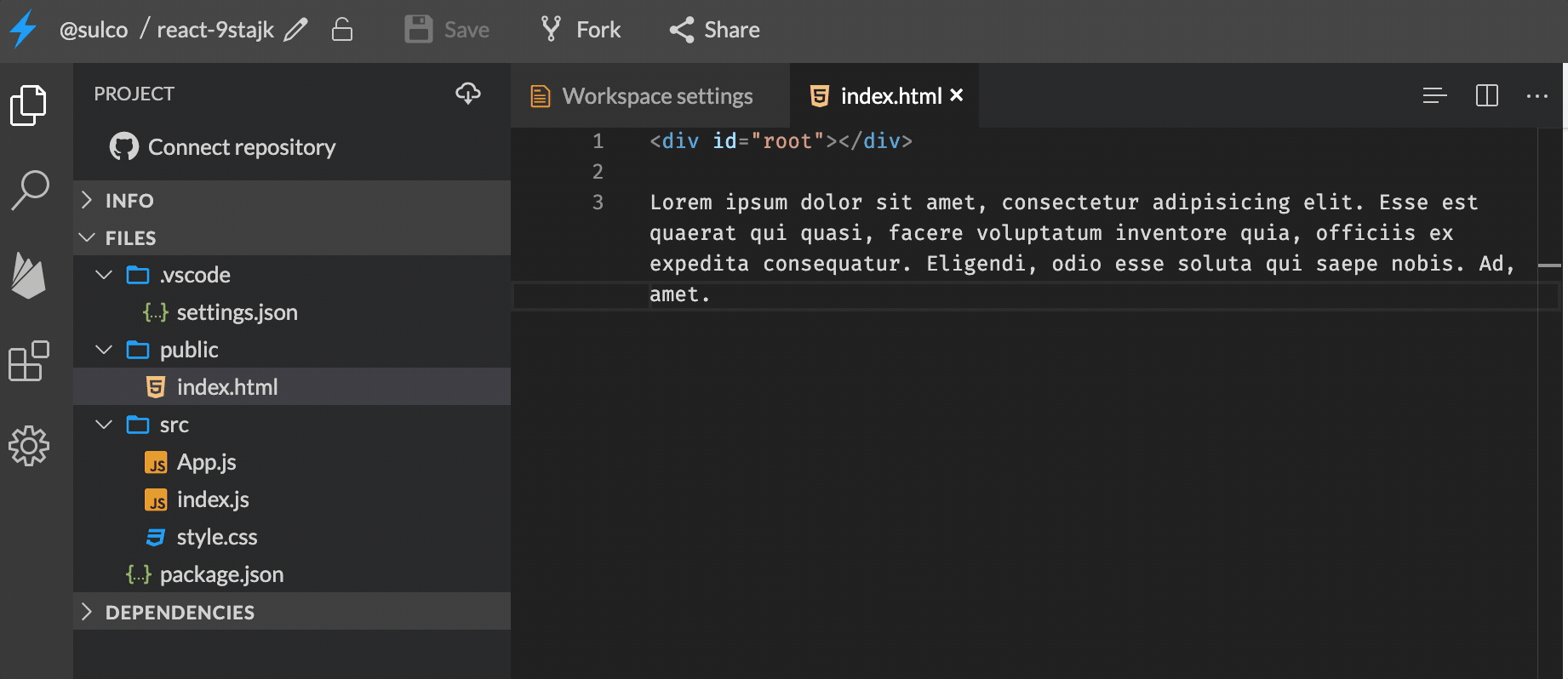Open the Search panel in sidebar
This screenshot has height=679, width=1568.
[x=30, y=190]
